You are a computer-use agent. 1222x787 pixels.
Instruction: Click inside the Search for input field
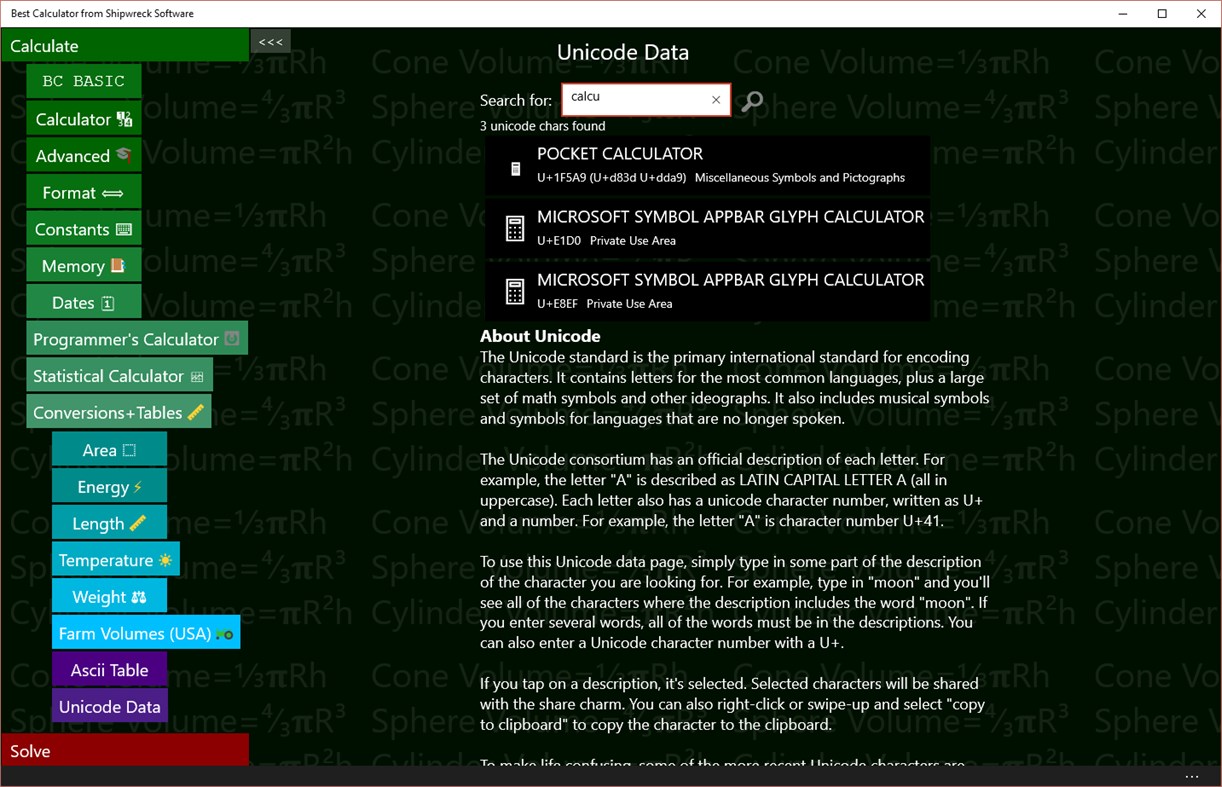635,100
